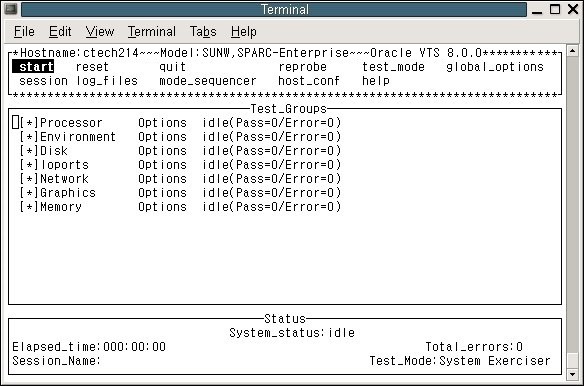584x386 pixels.
Task: Open the Edit menu
Action: [x=60, y=32]
